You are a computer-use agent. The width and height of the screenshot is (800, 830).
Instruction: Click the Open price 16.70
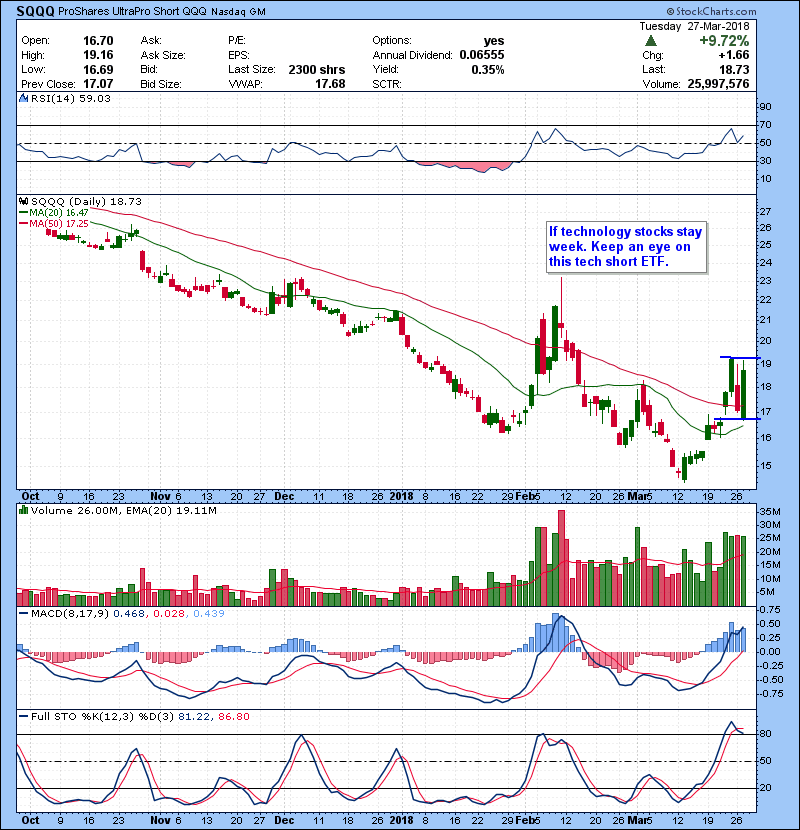(98, 41)
